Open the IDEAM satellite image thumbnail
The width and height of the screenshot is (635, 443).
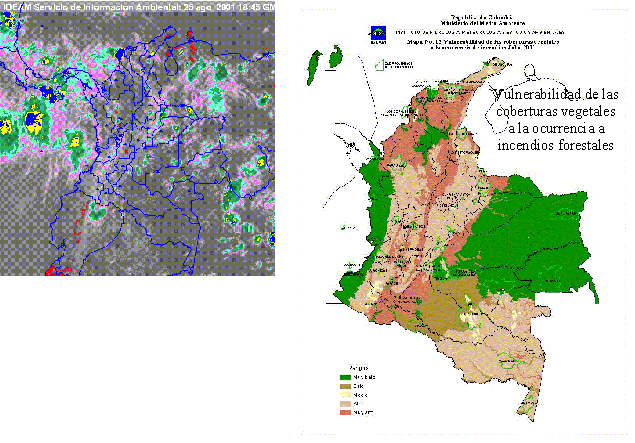click(x=138, y=140)
